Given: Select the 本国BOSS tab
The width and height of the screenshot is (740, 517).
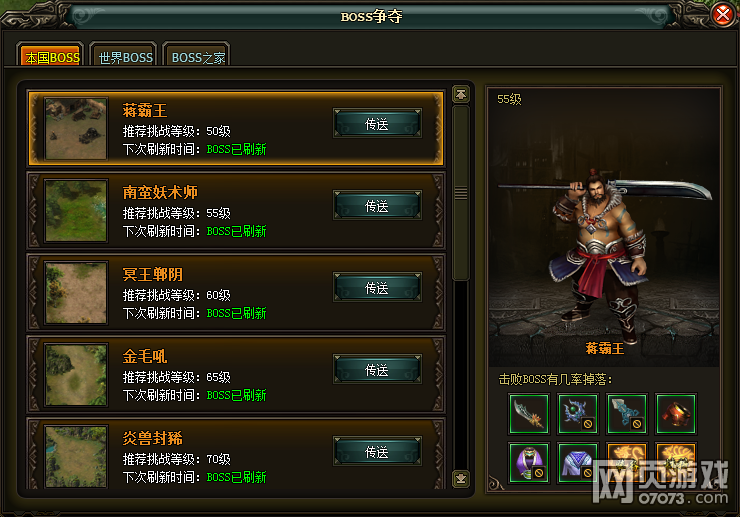Looking at the screenshot, I should click(x=52, y=57).
